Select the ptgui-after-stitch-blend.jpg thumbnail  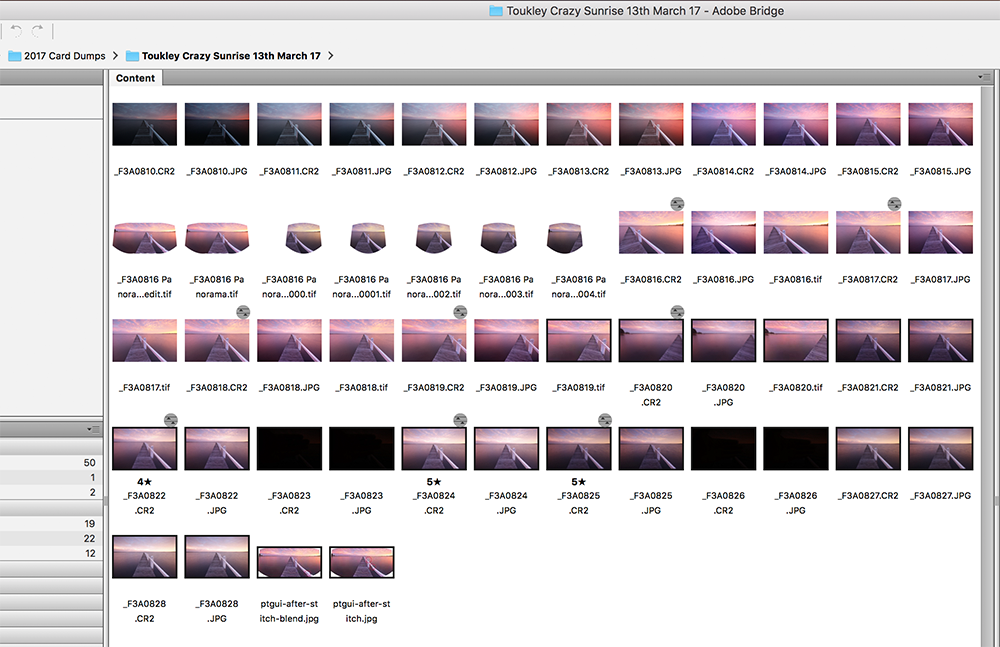pos(290,562)
